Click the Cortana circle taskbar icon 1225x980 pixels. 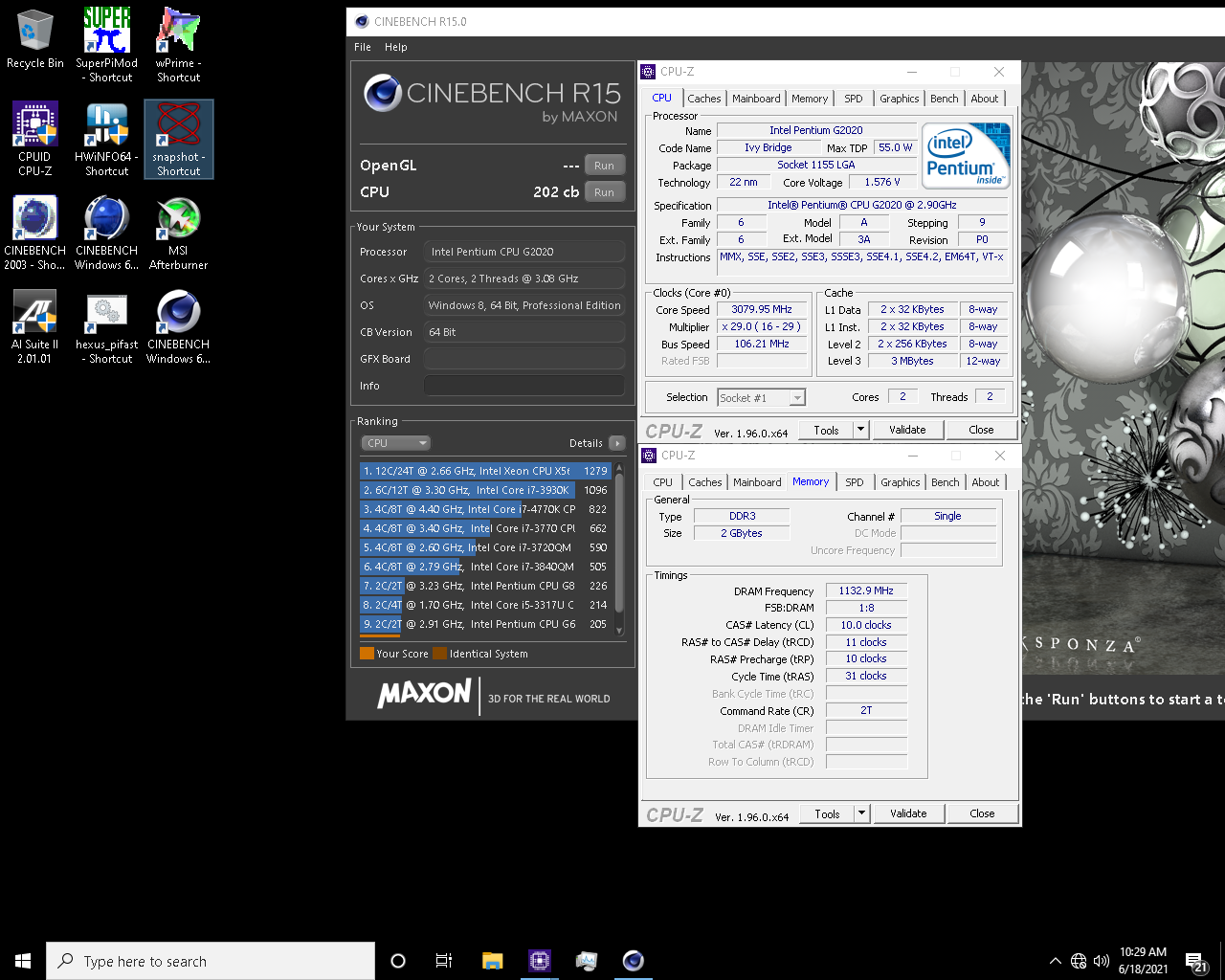point(398,961)
